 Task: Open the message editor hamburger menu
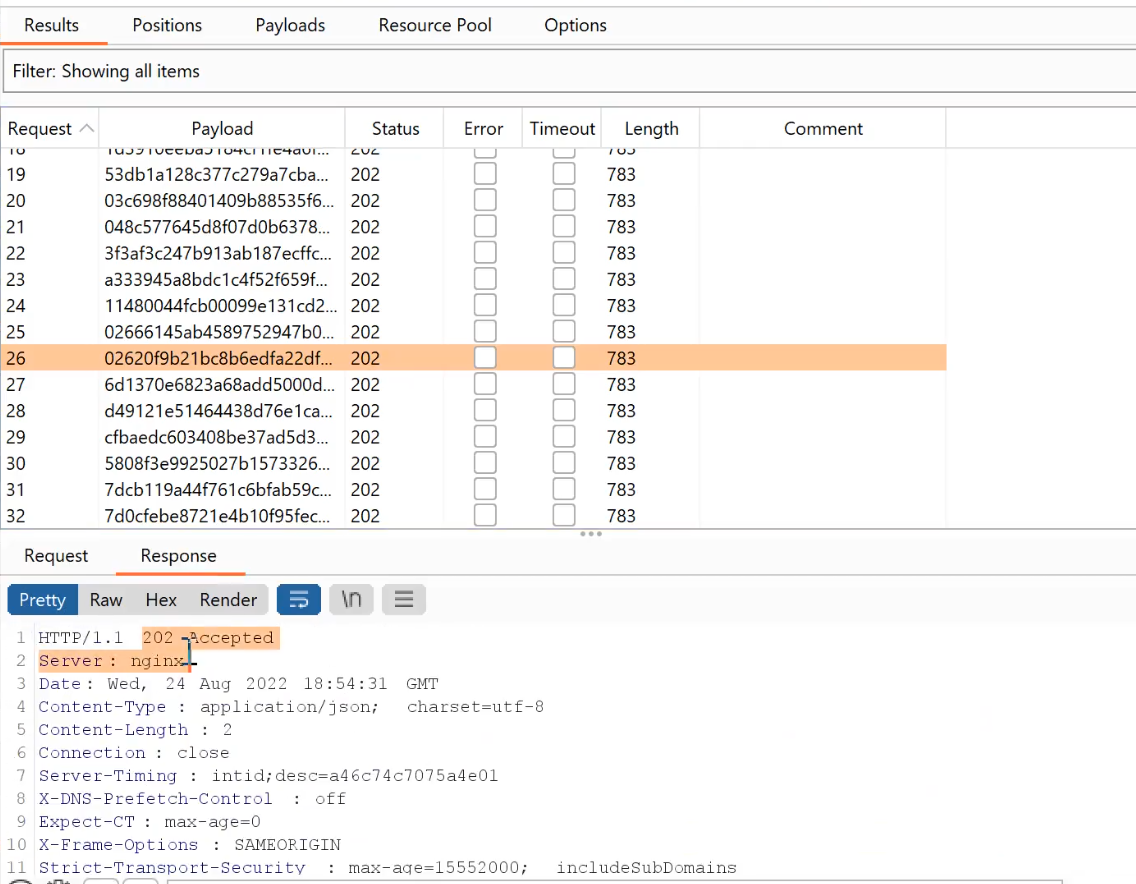pos(404,599)
